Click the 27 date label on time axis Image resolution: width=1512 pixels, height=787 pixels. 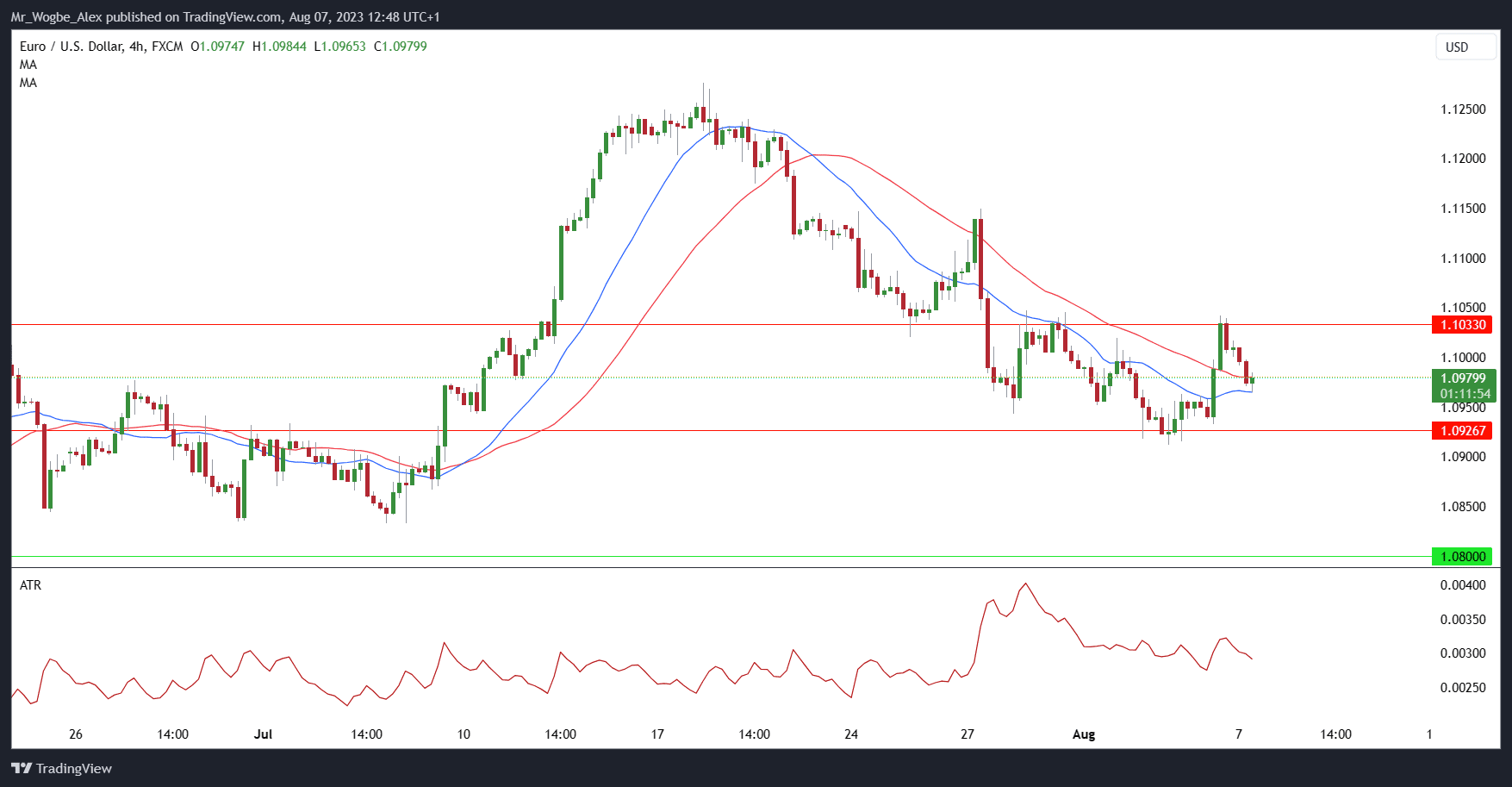pyautogui.click(x=968, y=734)
